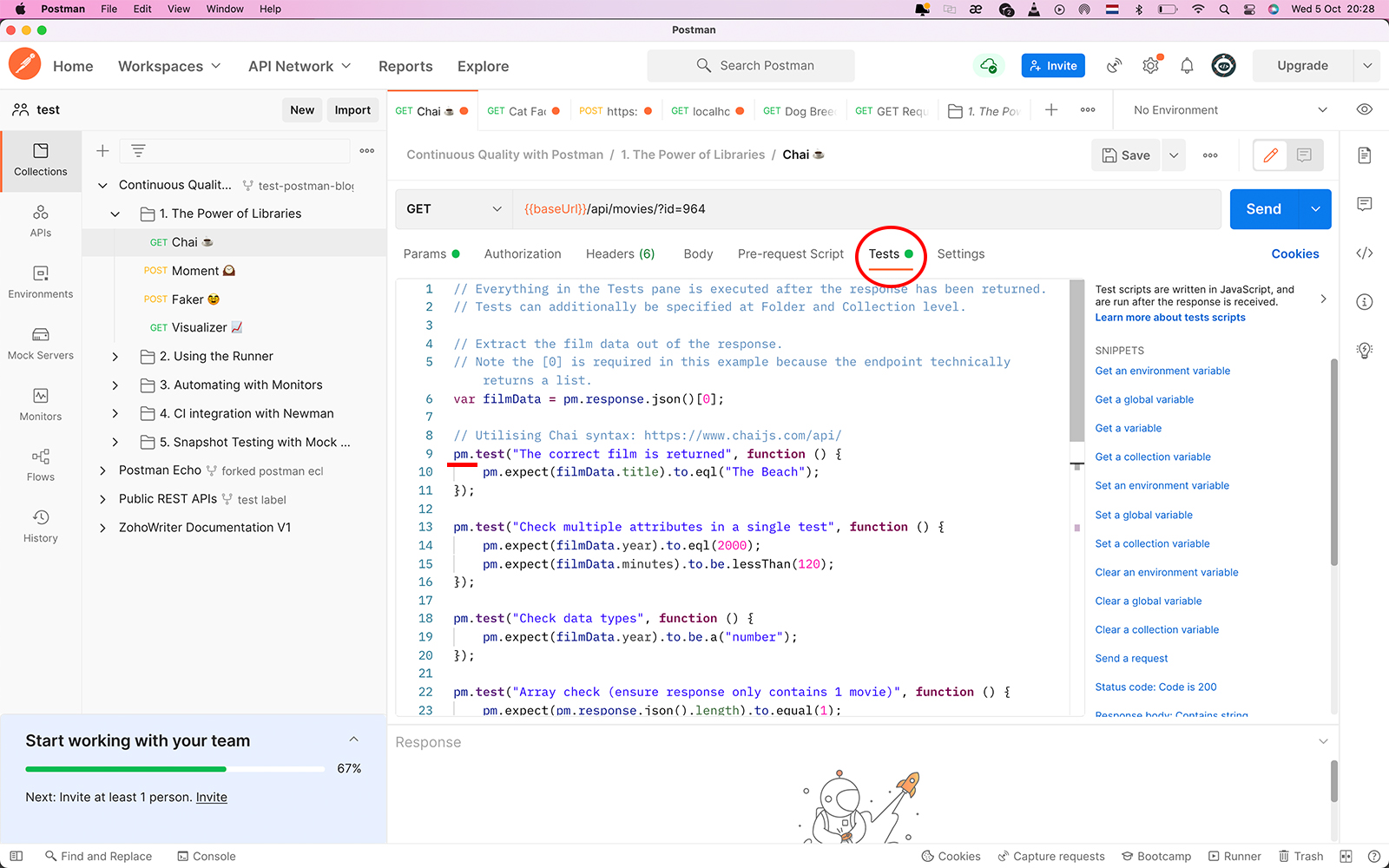The height and width of the screenshot is (868, 1389).
Task: Open the APIs sidebar section
Action: tap(41, 221)
